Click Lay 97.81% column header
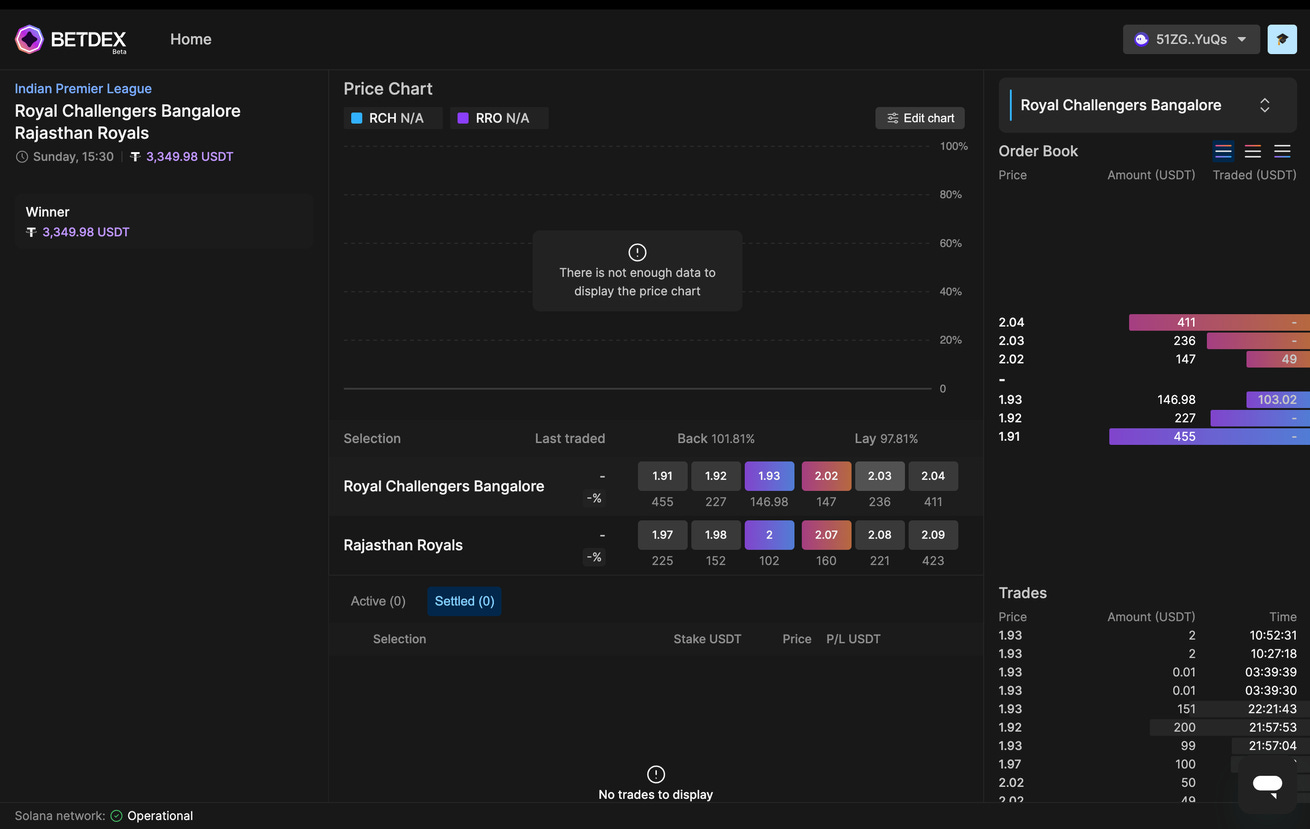The image size is (1310, 829). [886, 439]
